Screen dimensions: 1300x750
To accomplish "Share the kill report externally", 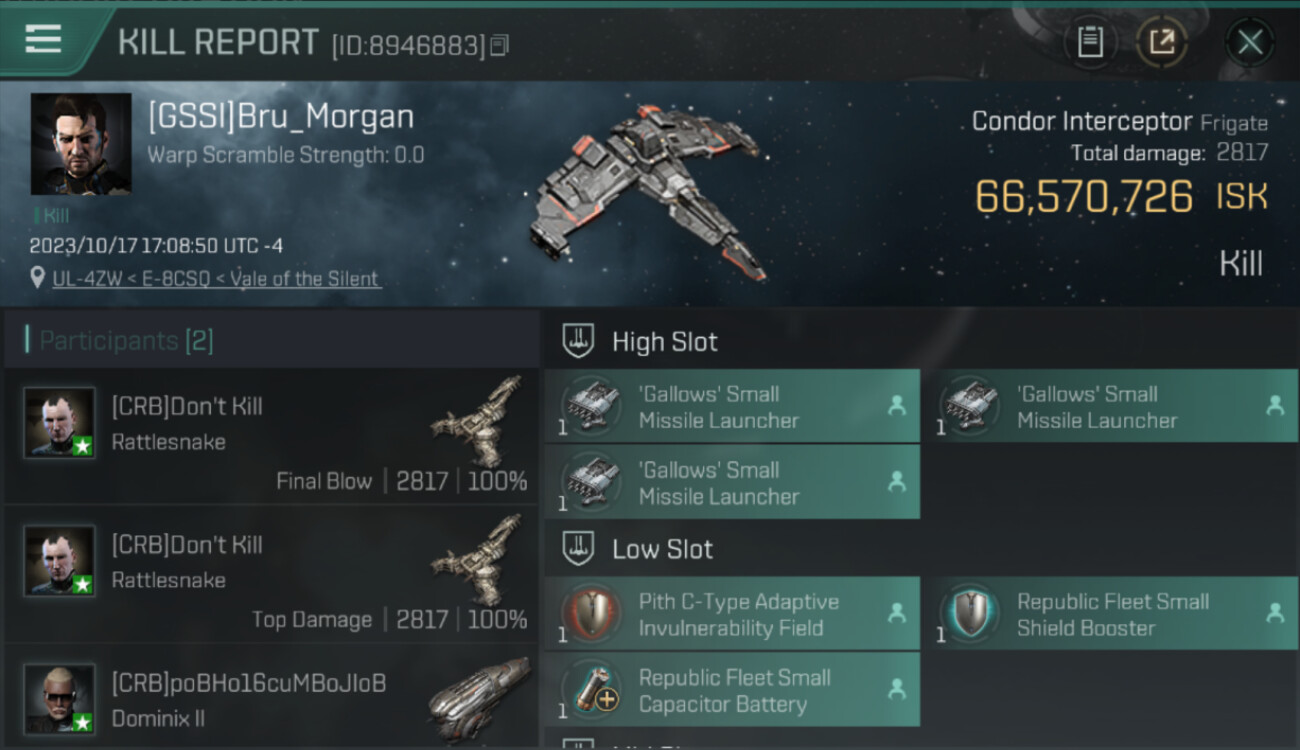I will click(1162, 42).
